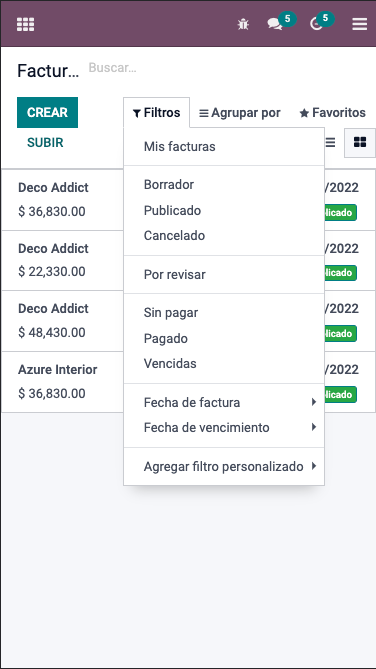Select the Borrador filter
Image resolution: width=376 pixels, height=669 pixels.
224,185
